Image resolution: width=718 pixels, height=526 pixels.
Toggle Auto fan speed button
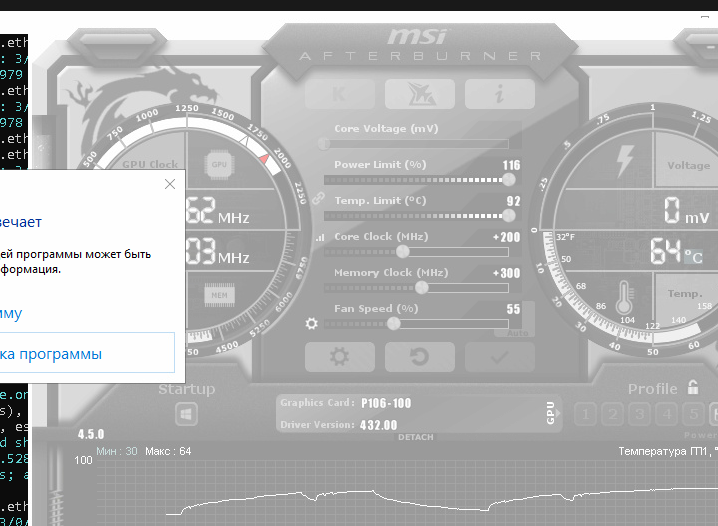click(517, 333)
